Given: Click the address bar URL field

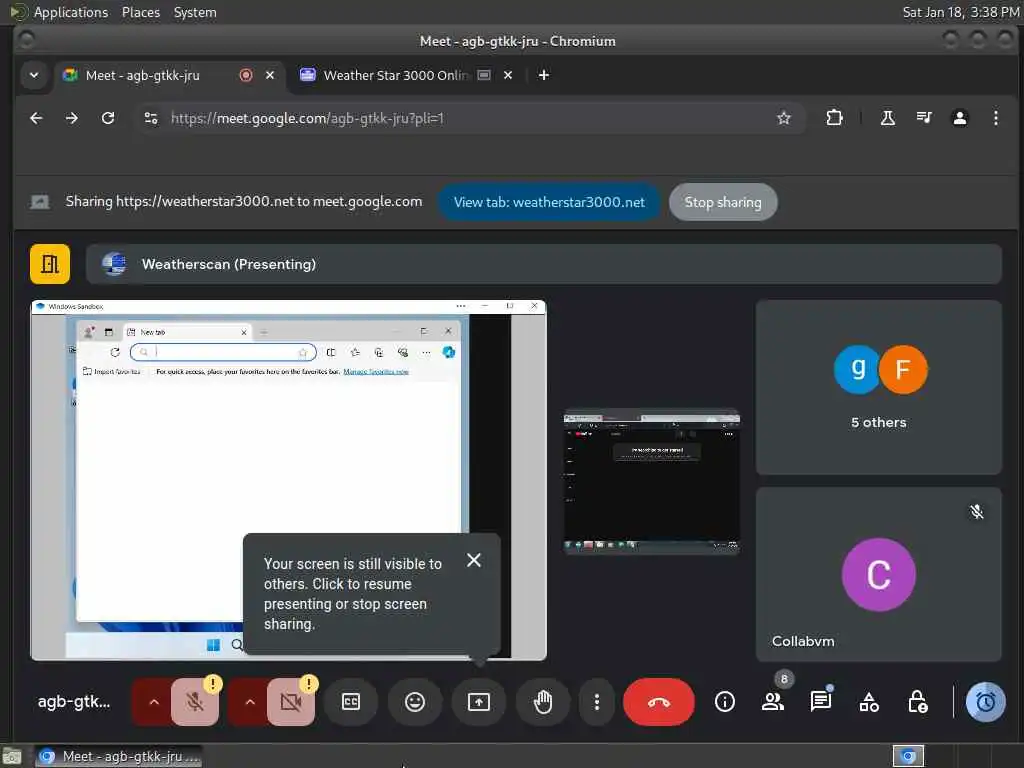Looking at the screenshot, I should [x=469, y=118].
